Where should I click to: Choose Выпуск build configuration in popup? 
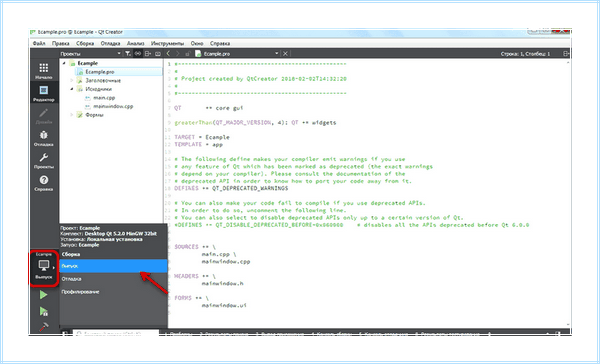click(x=113, y=266)
